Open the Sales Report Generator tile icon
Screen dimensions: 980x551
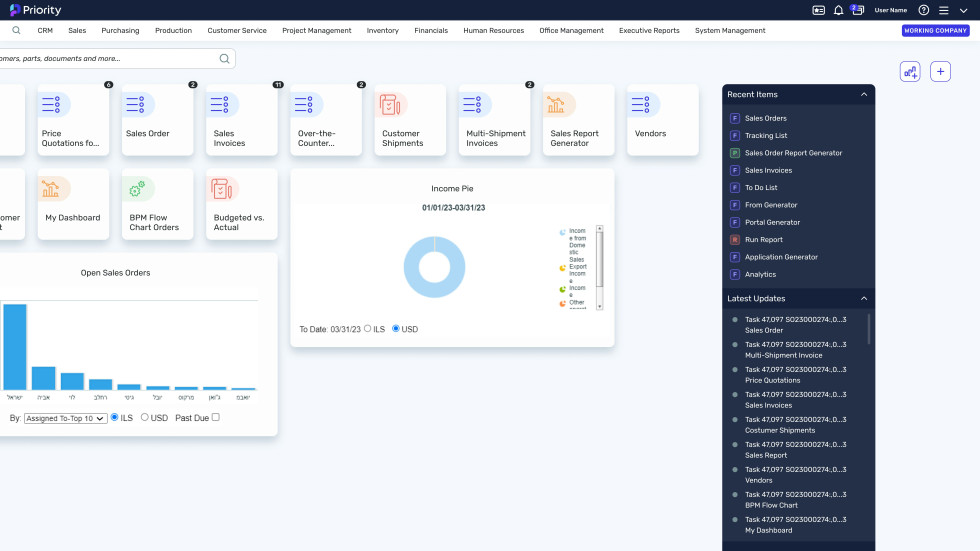(559, 105)
